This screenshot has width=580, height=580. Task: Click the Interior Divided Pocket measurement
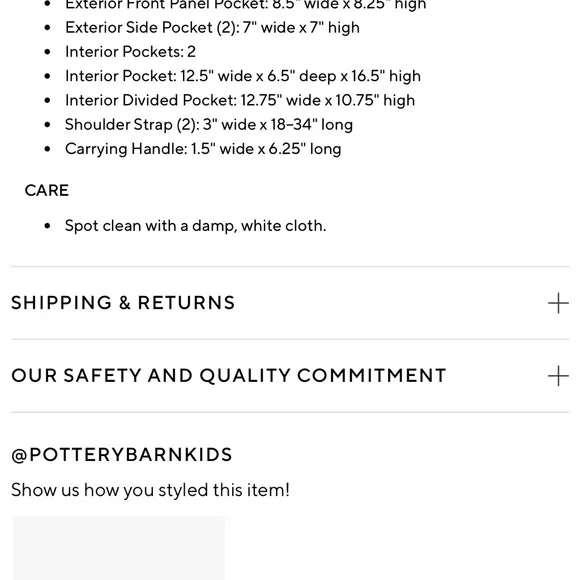point(240,100)
